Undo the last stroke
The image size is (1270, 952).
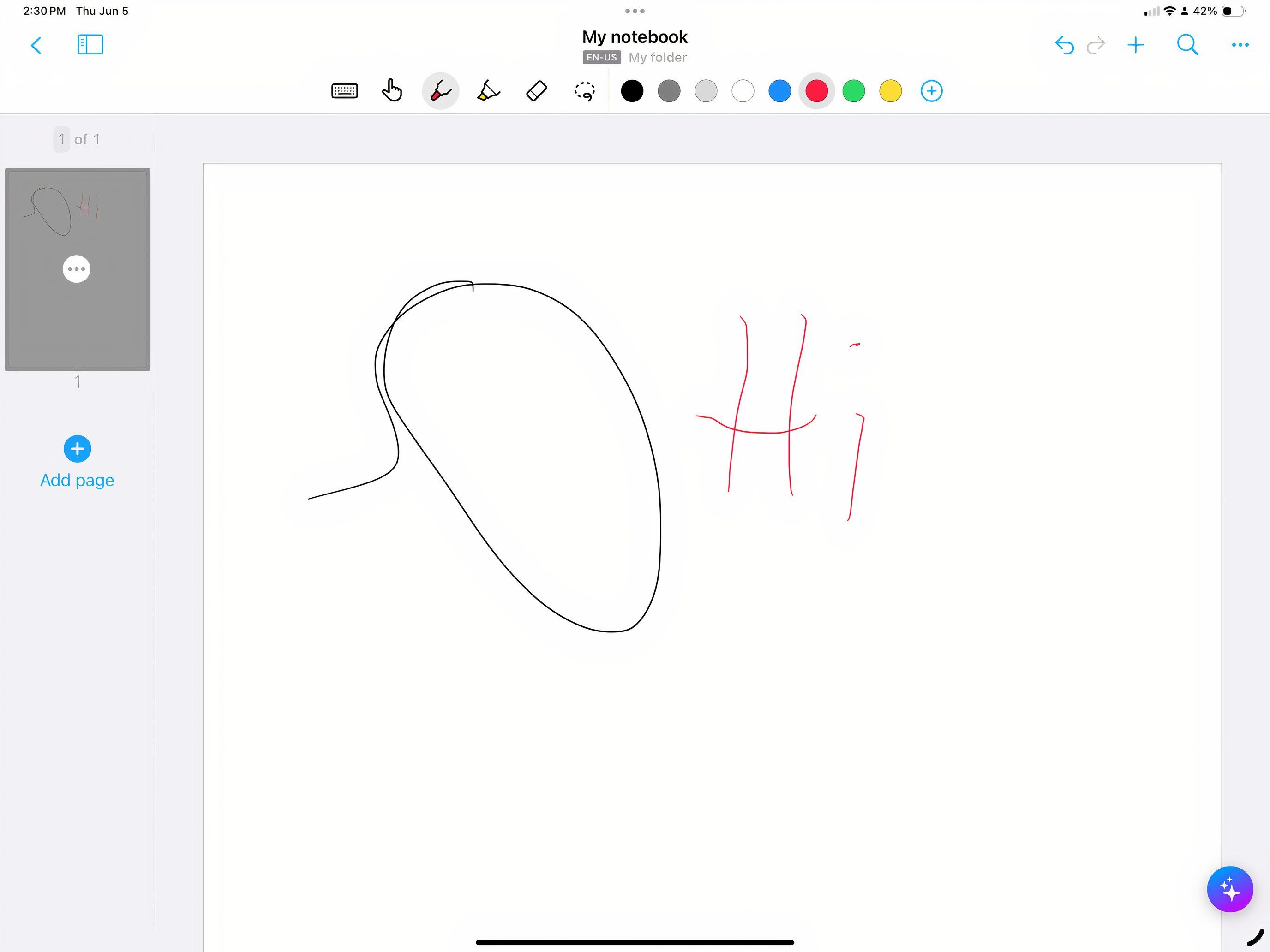(1065, 45)
